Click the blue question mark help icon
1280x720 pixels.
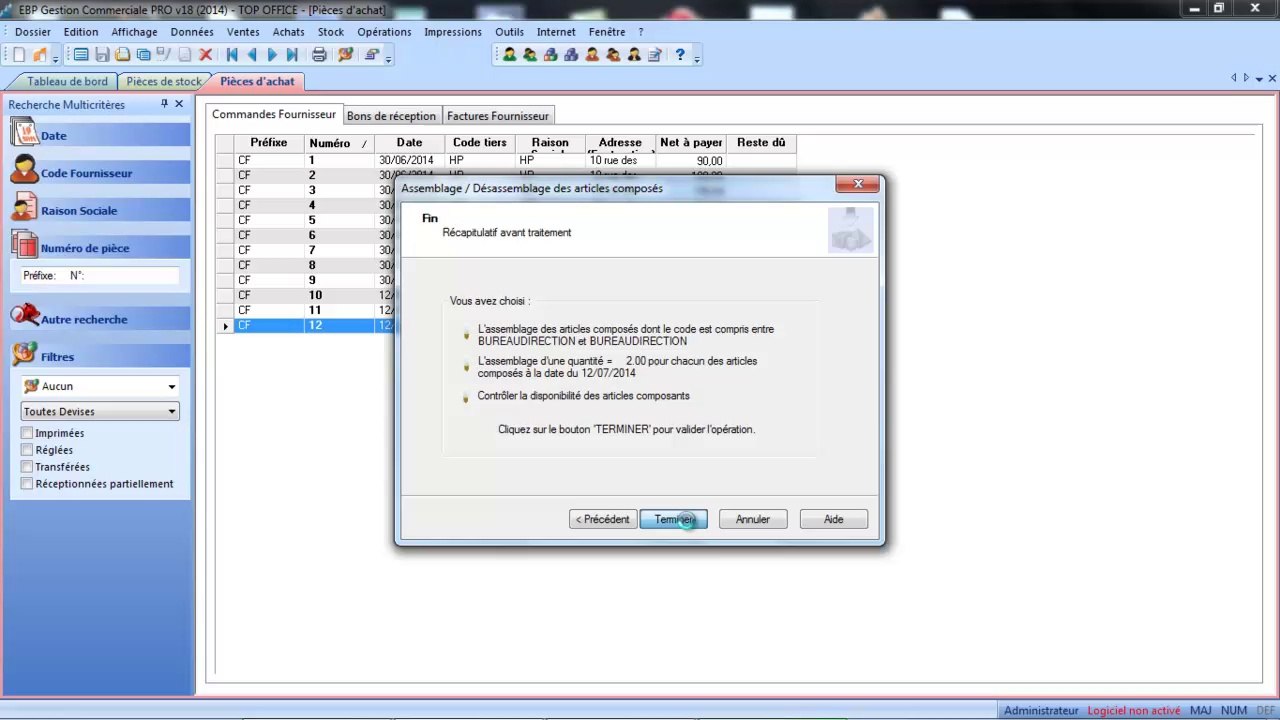point(680,55)
